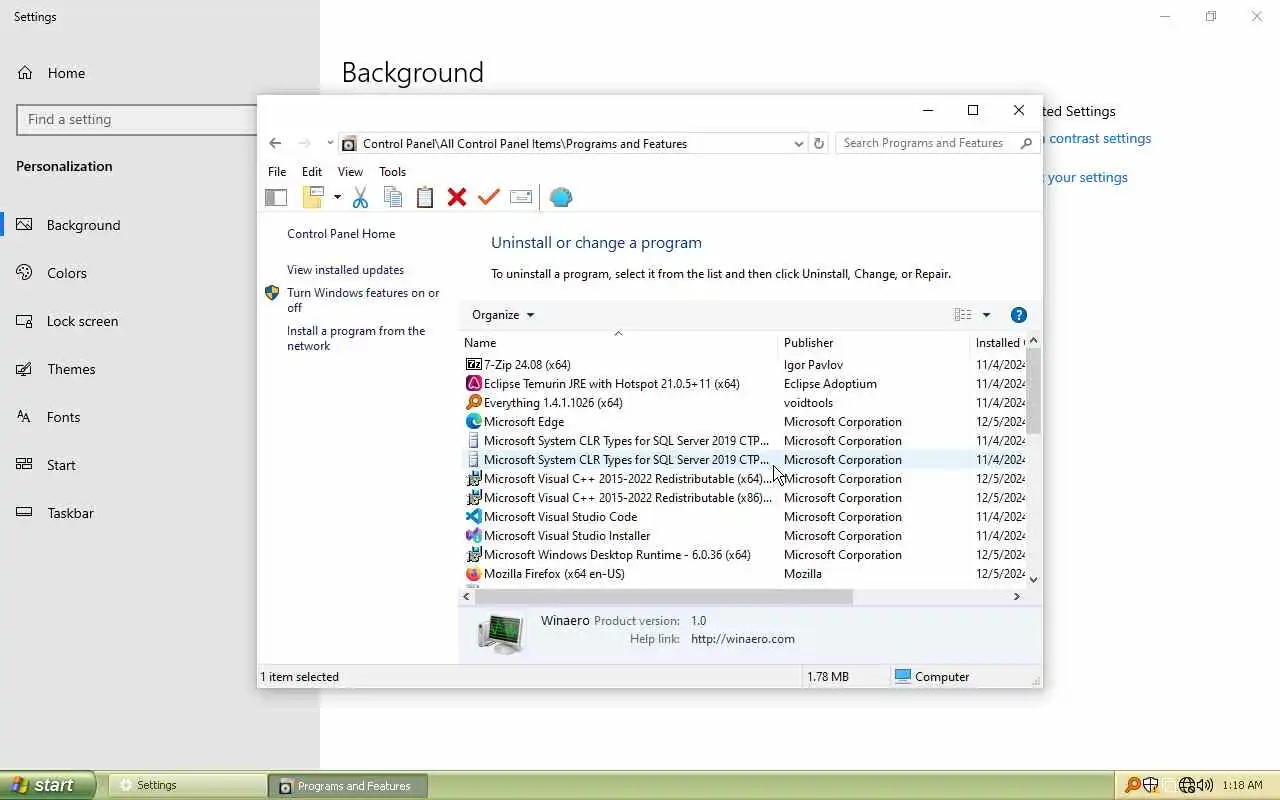The height and width of the screenshot is (800, 1280).
Task: Go back with the back arrow
Action: (275, 143)
